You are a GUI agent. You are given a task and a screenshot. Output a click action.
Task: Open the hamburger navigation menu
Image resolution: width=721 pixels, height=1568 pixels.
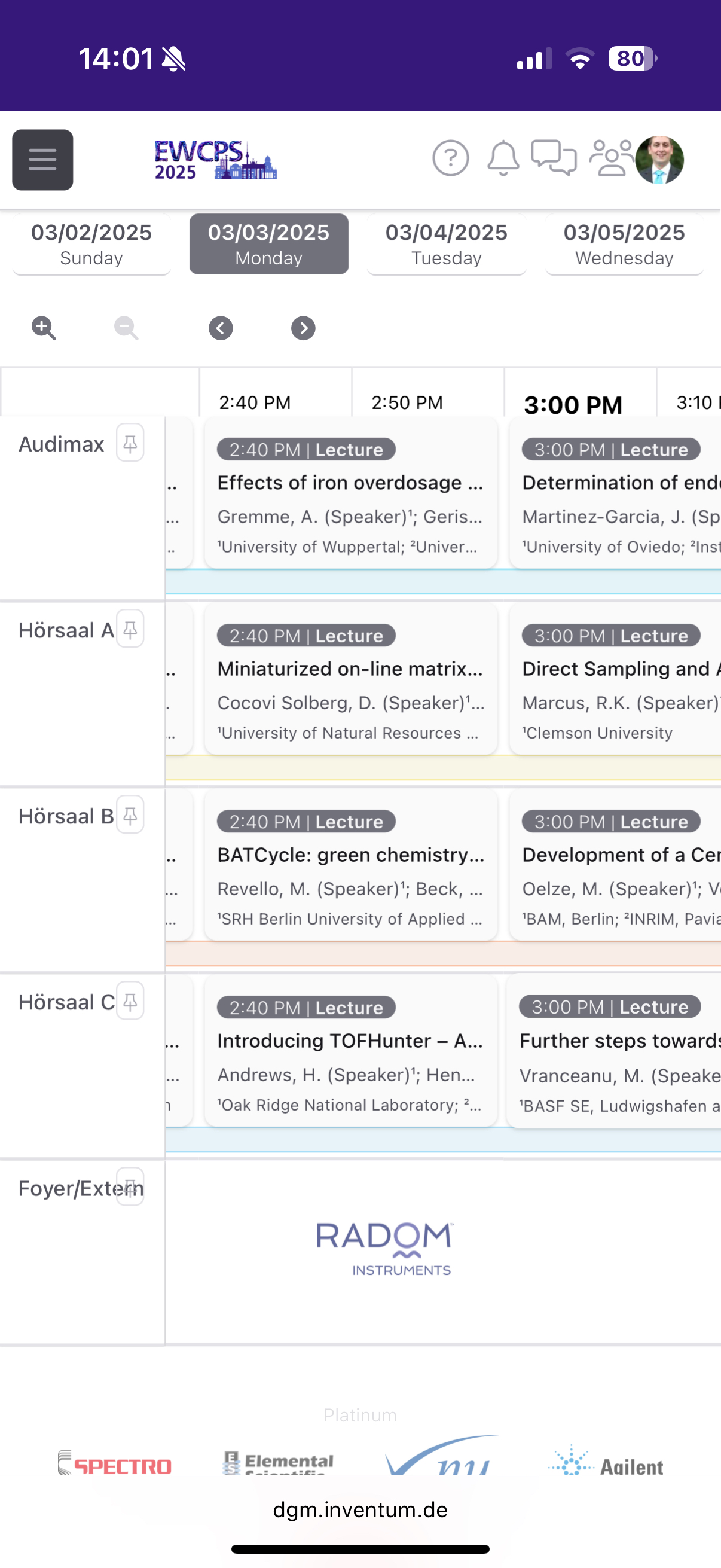[x=42, y=160]
